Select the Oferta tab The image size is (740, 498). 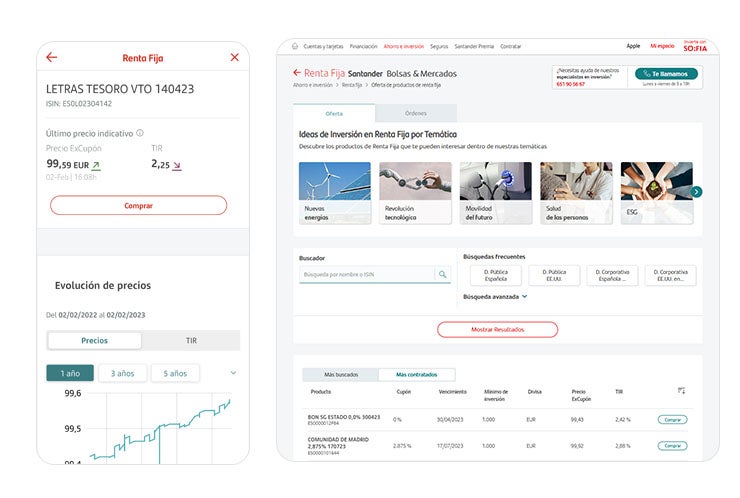pos(334,113)
